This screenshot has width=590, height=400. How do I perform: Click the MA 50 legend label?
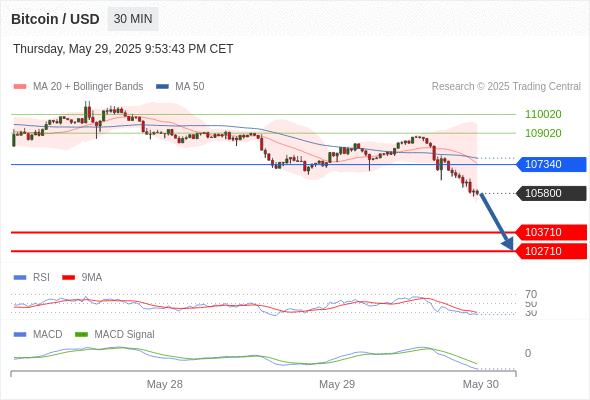190,87
